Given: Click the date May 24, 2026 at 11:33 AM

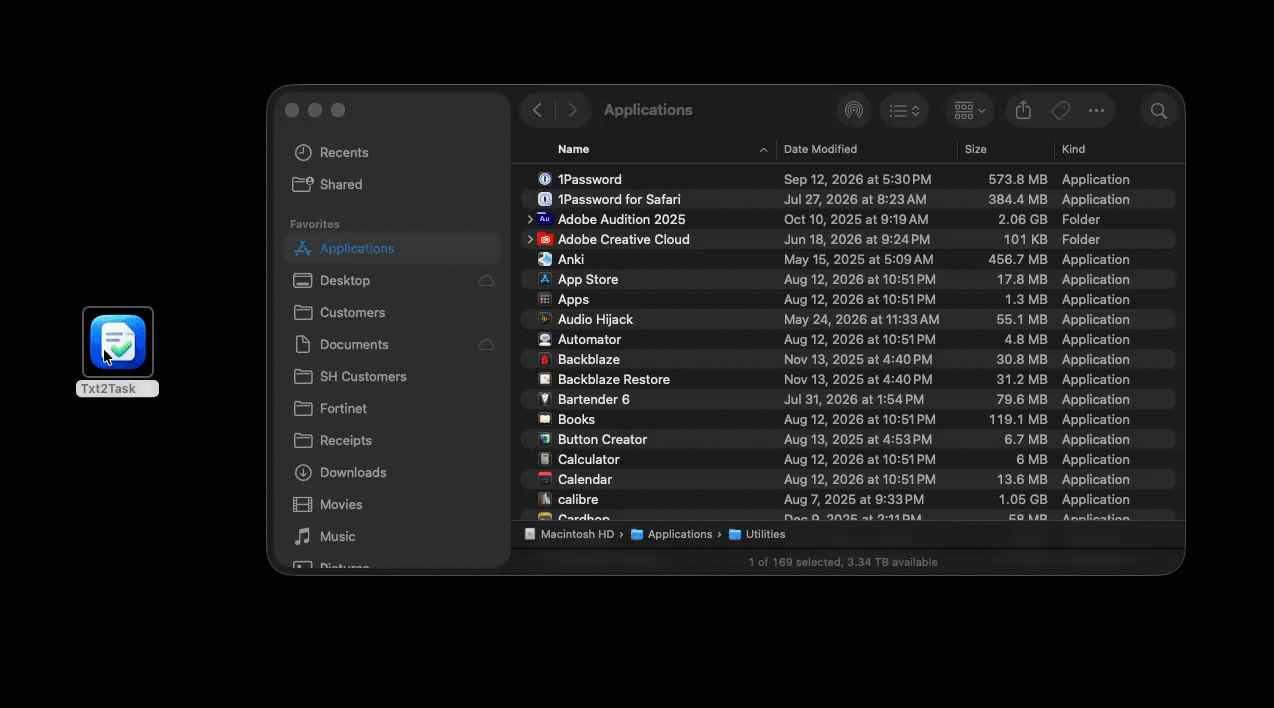Looking at the screenshot, I should coord(862,319).
